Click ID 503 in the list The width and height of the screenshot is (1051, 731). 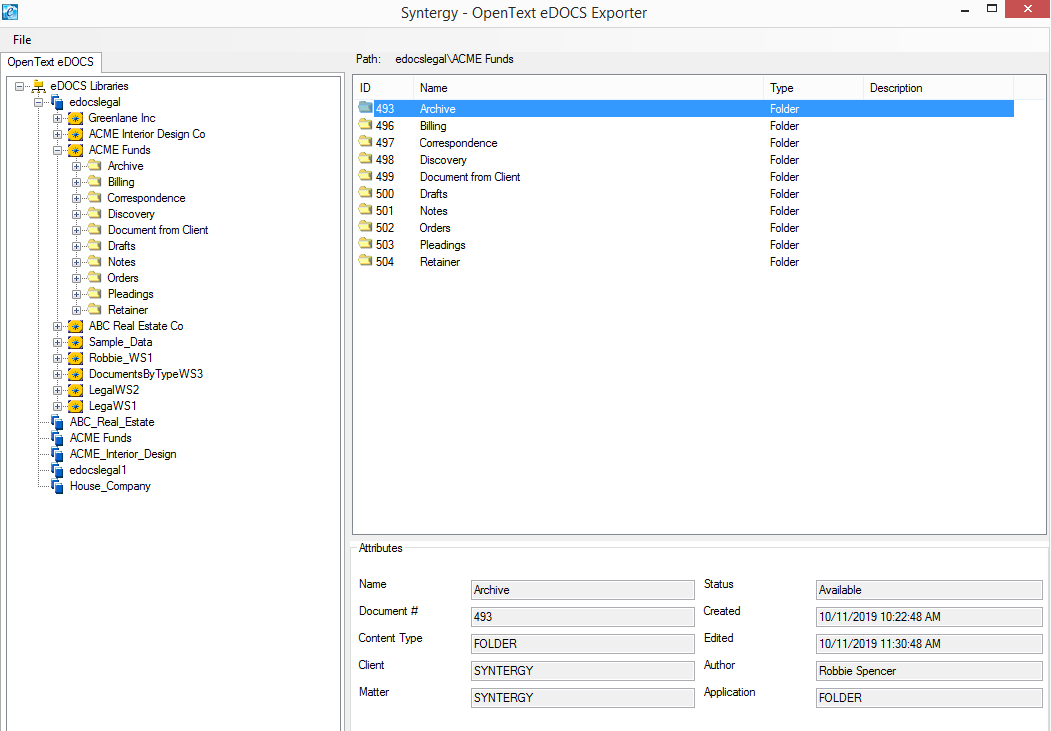click(385, 245)
